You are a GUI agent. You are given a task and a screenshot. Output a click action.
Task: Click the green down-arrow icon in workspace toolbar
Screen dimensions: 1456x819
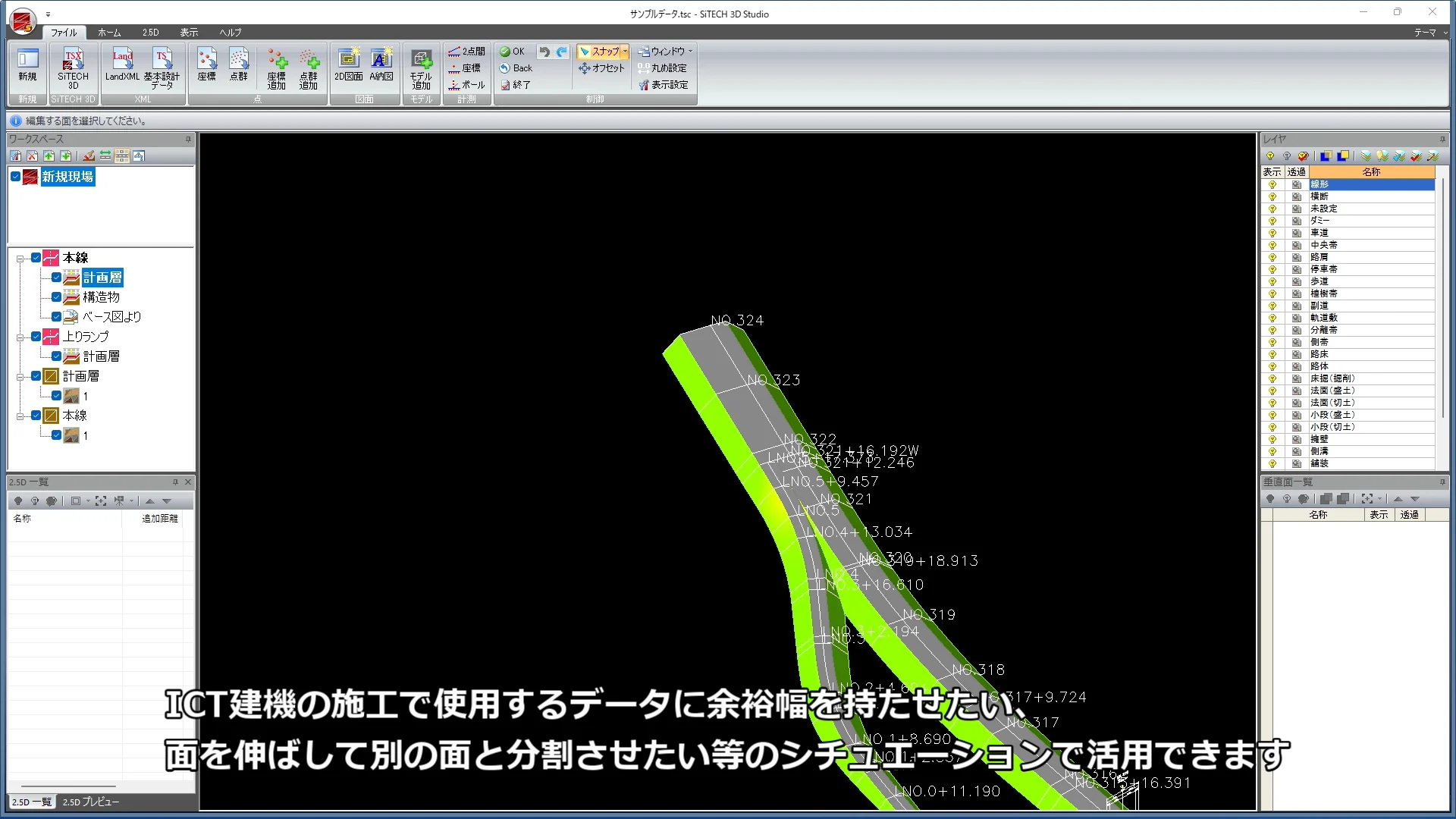66,156
